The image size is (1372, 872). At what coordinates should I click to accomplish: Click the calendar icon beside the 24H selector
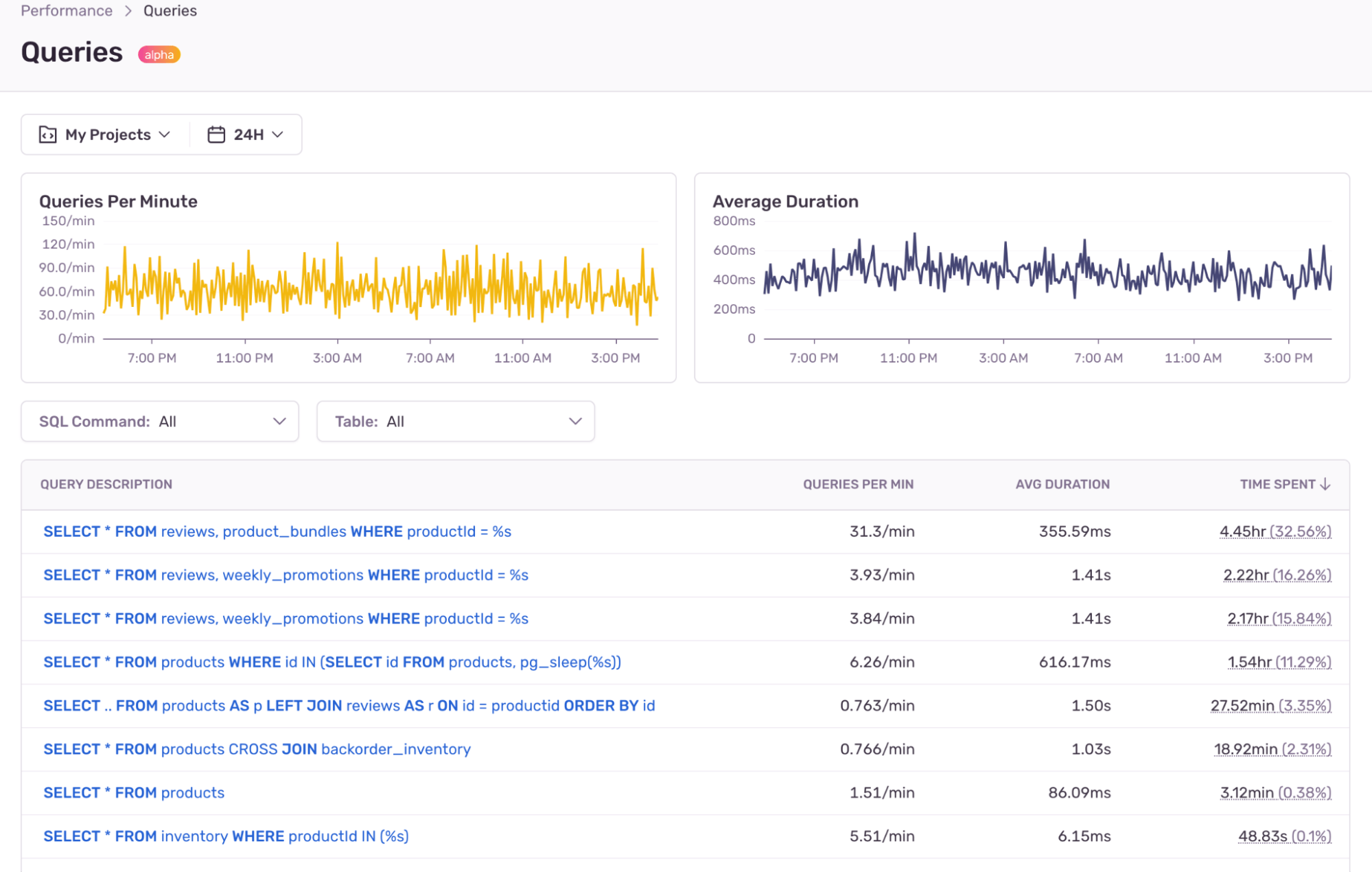[x=216, y=135]
